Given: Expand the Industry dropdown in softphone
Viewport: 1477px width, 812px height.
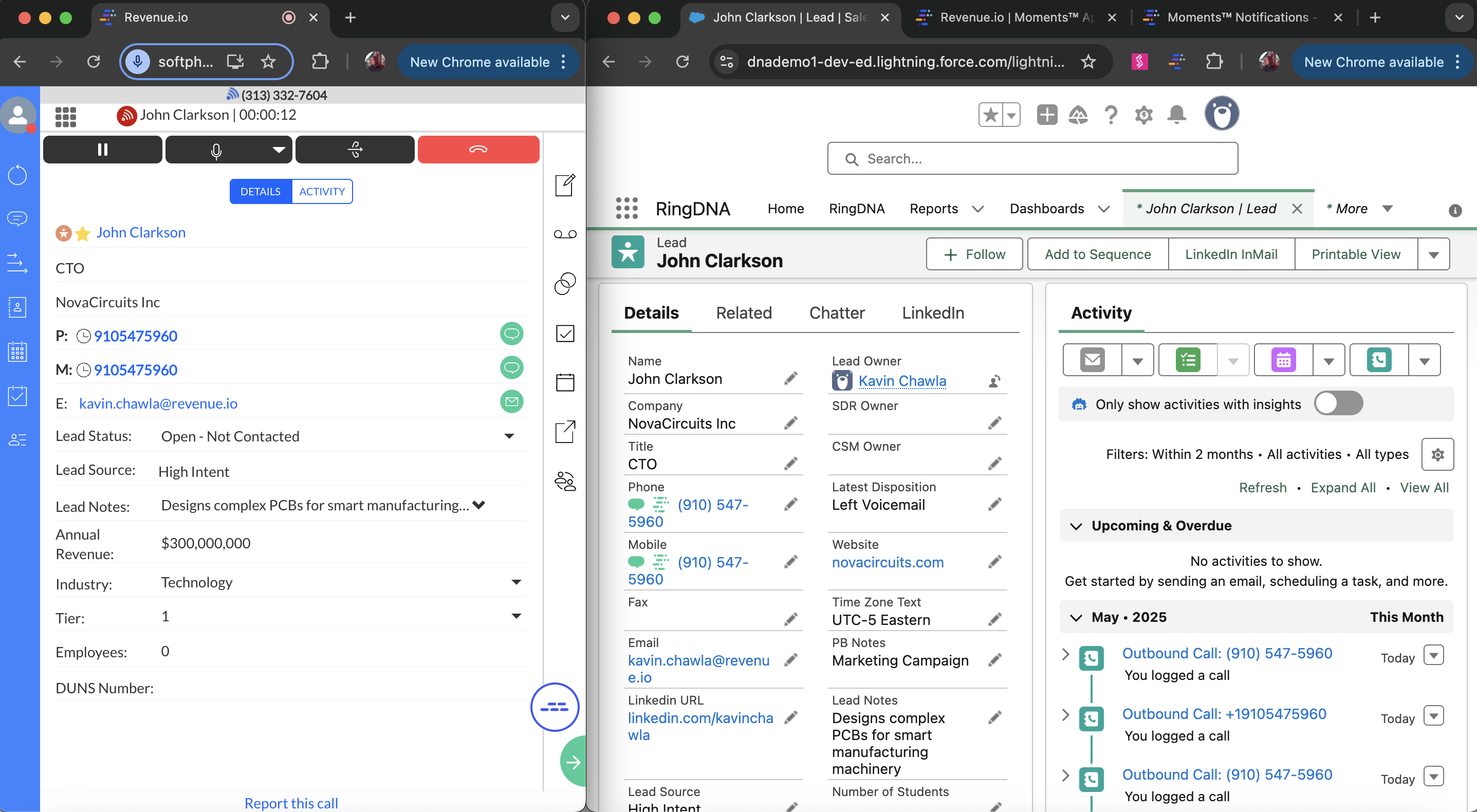Looking at the screenshot, I should click(x=516, y=583).
